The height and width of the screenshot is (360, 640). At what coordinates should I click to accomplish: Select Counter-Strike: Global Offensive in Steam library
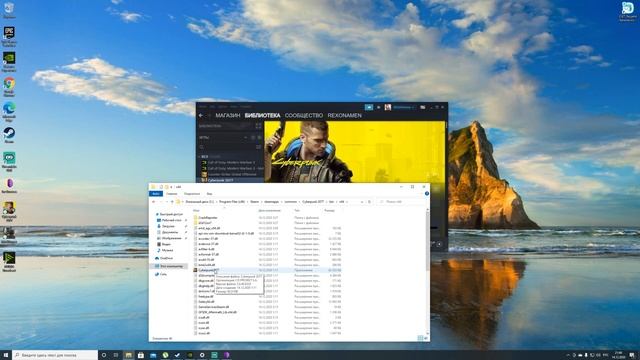click(231, 174)
